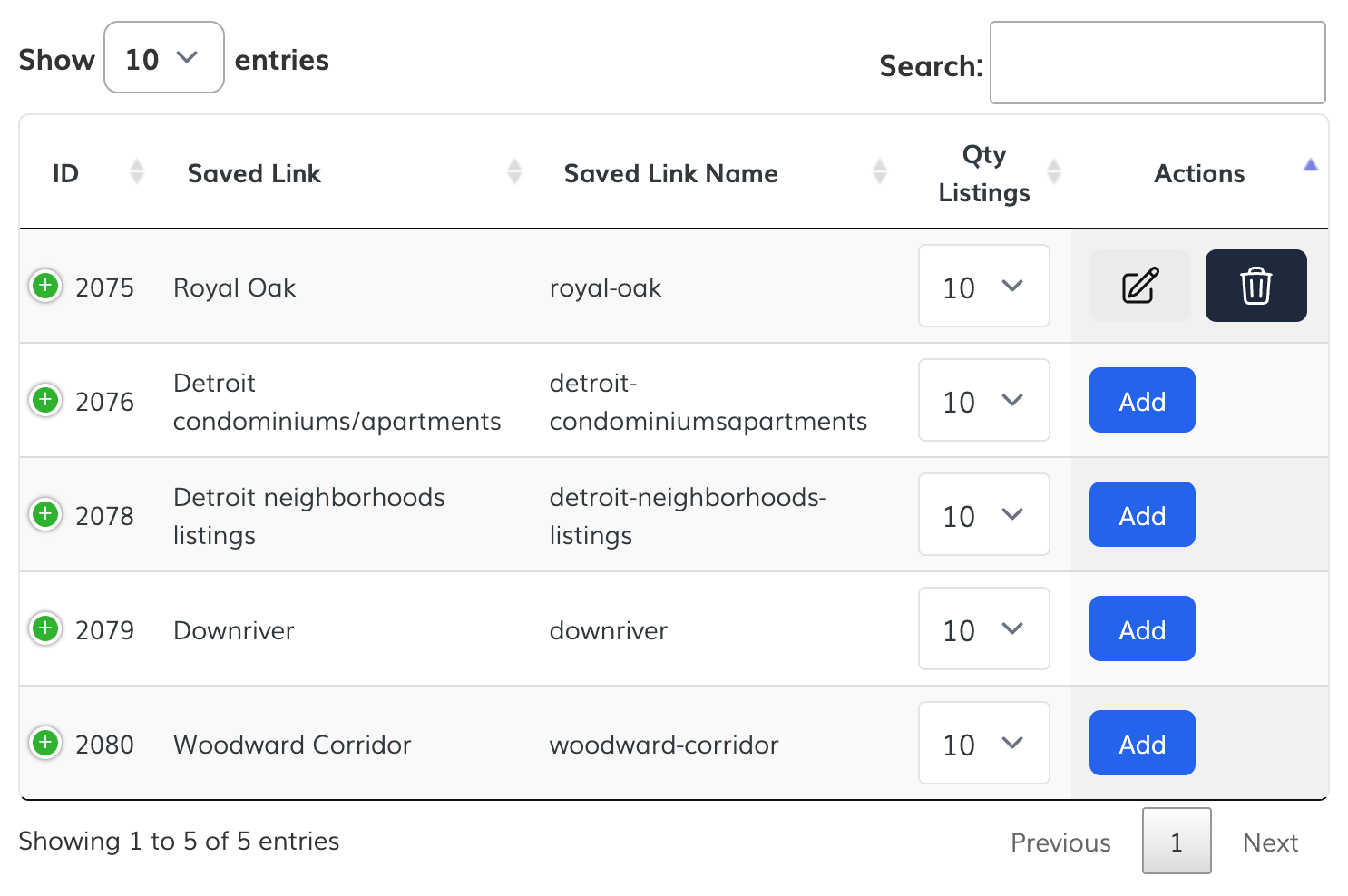Click Add for Detroit condominiums/apartments

1141,401
